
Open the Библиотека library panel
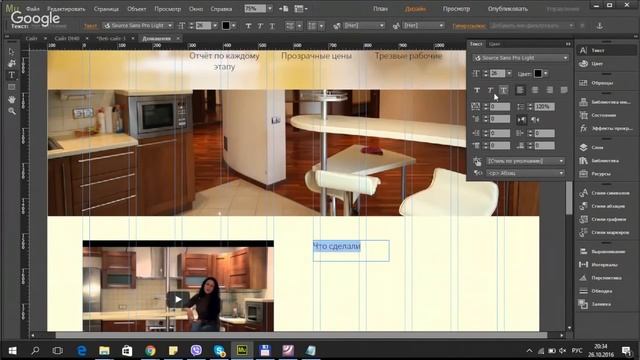[606, 160]
